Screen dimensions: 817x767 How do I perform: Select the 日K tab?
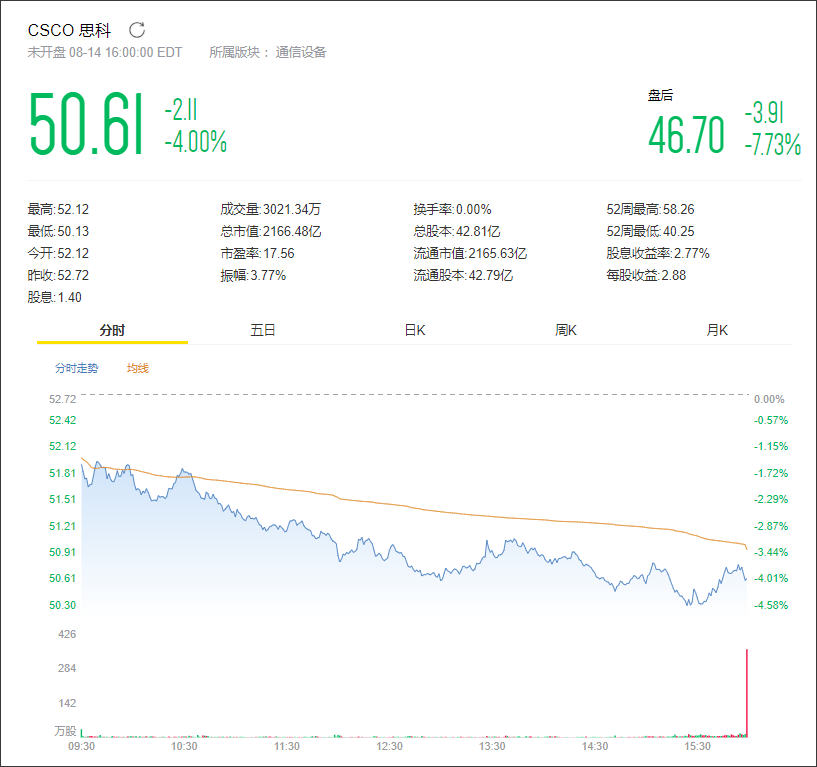(415, 330)
